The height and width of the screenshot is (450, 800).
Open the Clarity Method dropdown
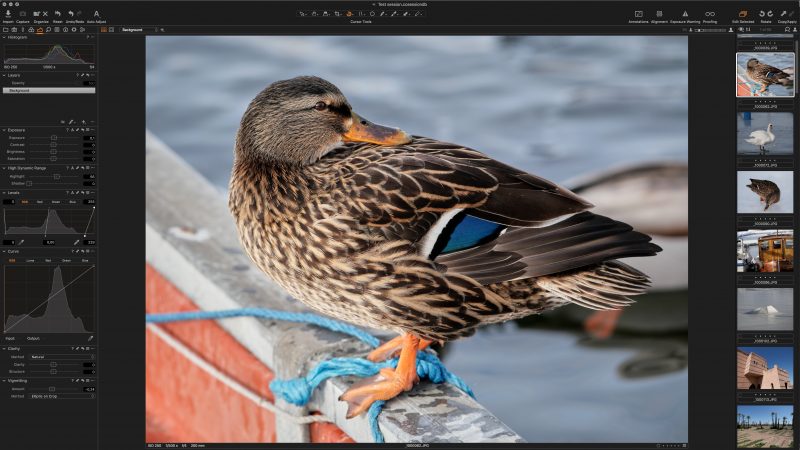point(62,357)
